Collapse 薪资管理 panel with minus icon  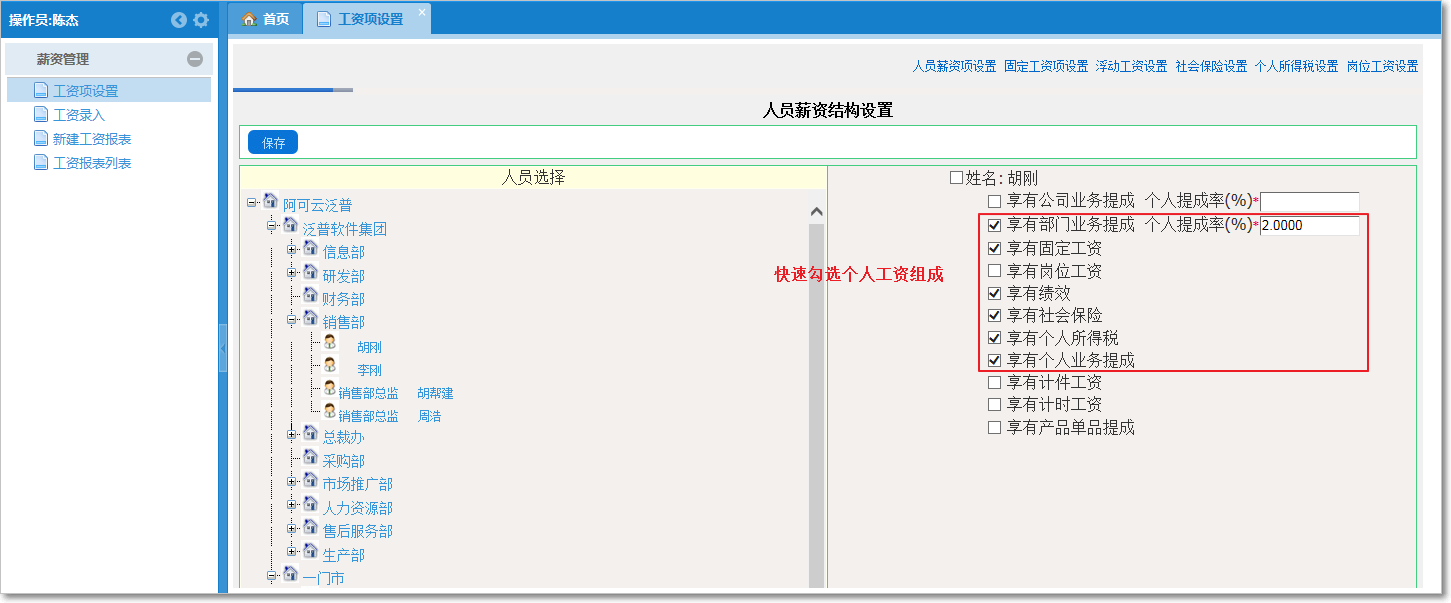[195, 59]
